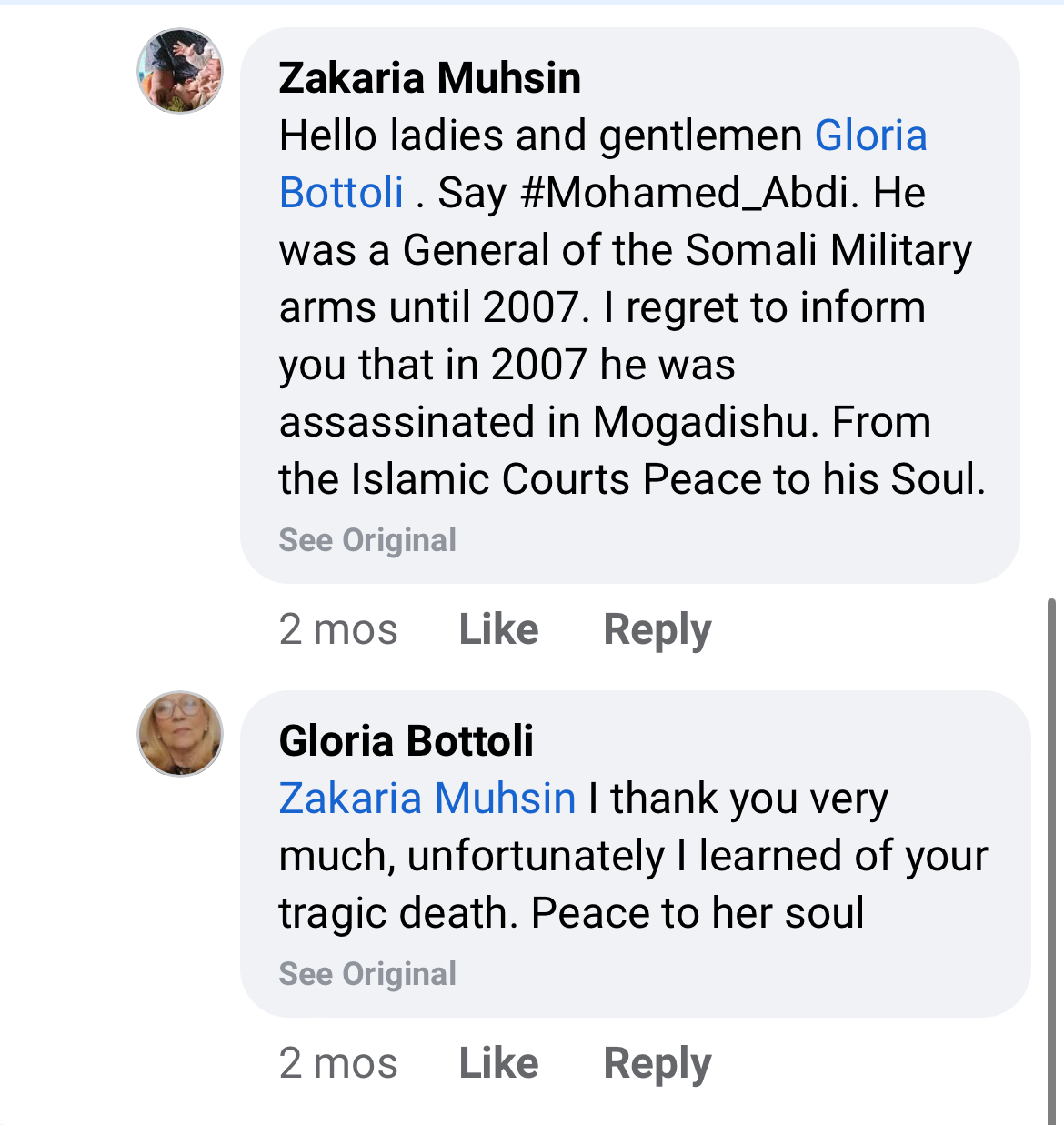Click the words "Somali Military" in the comment
Screen dimensions: 1064x1125
[x=828, y=250]
